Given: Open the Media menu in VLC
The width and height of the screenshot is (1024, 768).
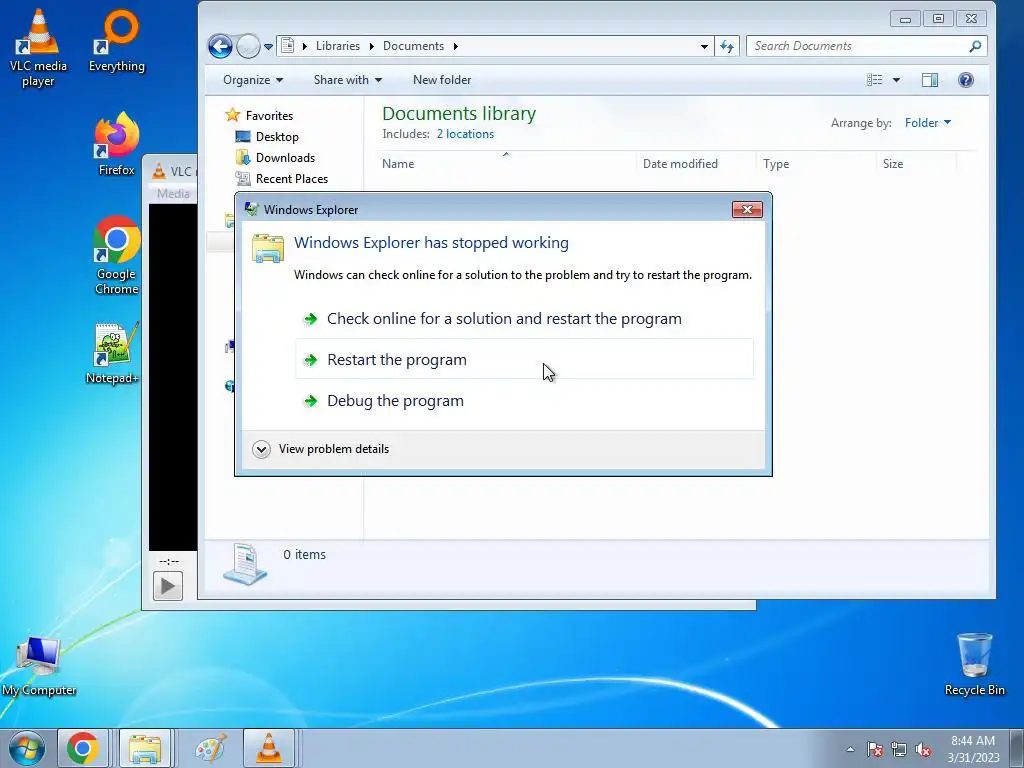Looking at the screenshot, I should tap(173, 193).
